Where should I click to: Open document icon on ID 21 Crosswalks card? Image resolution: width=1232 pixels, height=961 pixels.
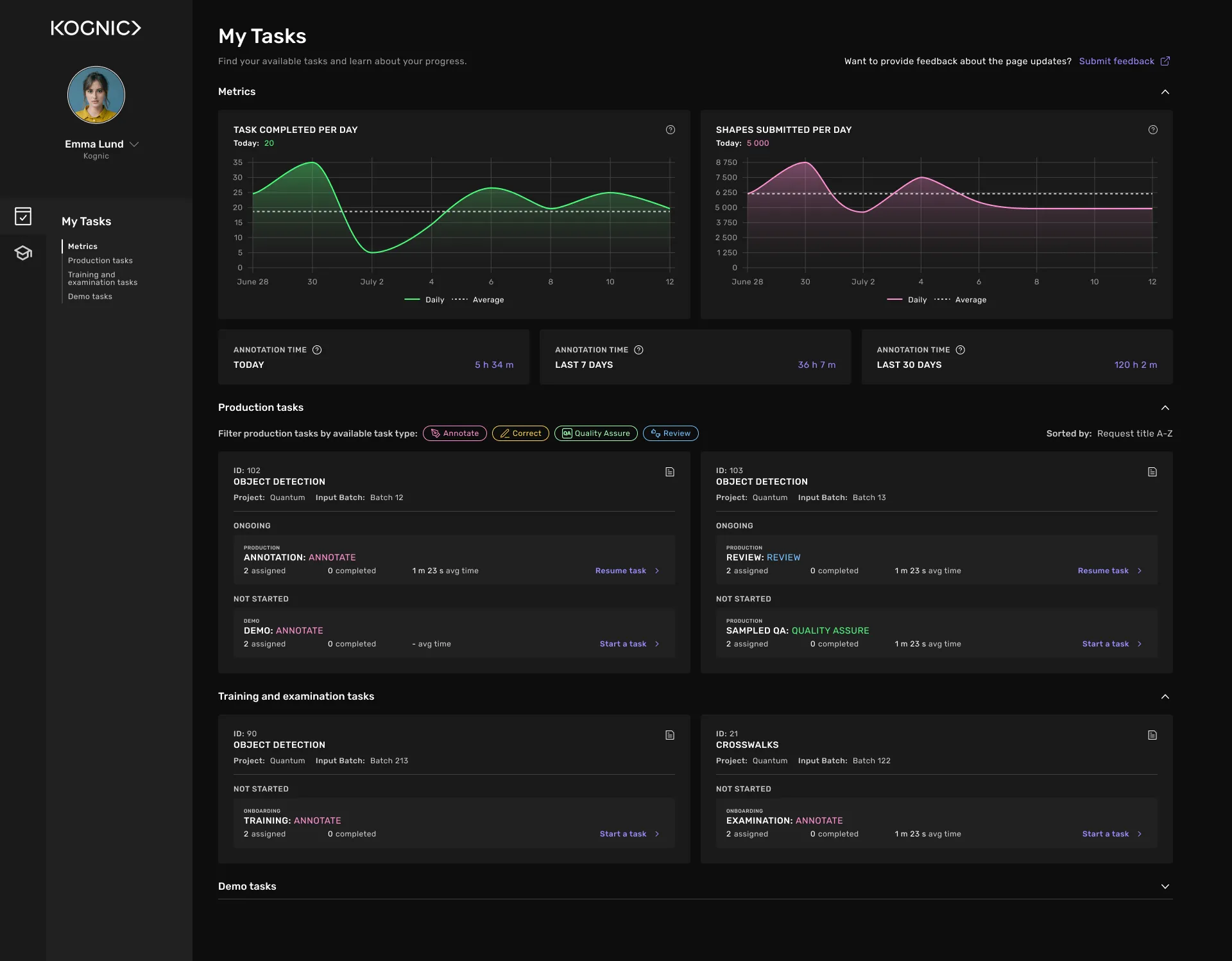click(1152, 735)
